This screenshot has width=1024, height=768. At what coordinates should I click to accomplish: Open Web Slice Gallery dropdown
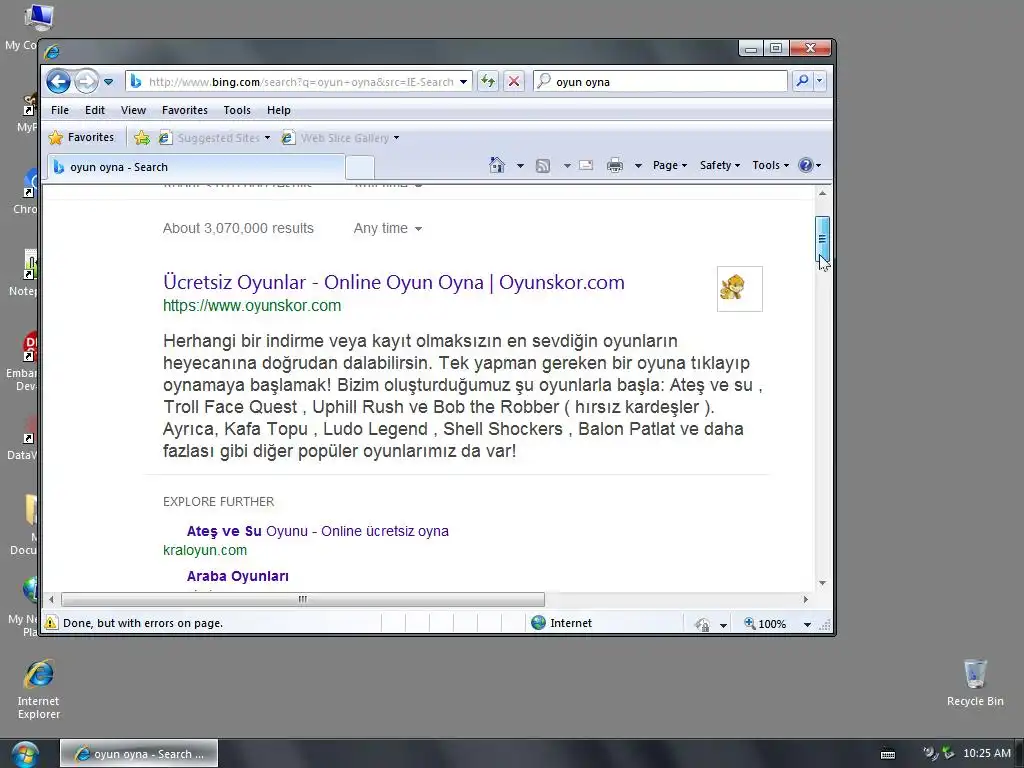coord(341,138)
